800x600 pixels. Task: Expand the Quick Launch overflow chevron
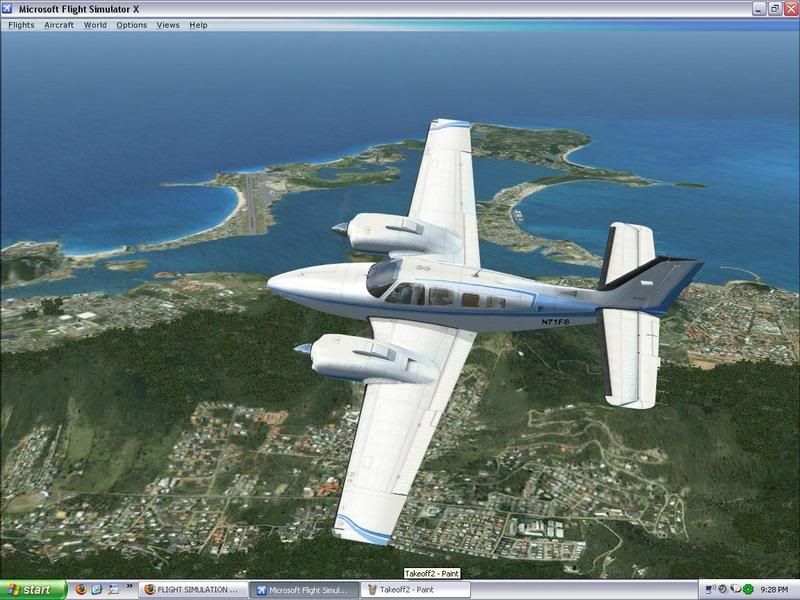[129, 587]
